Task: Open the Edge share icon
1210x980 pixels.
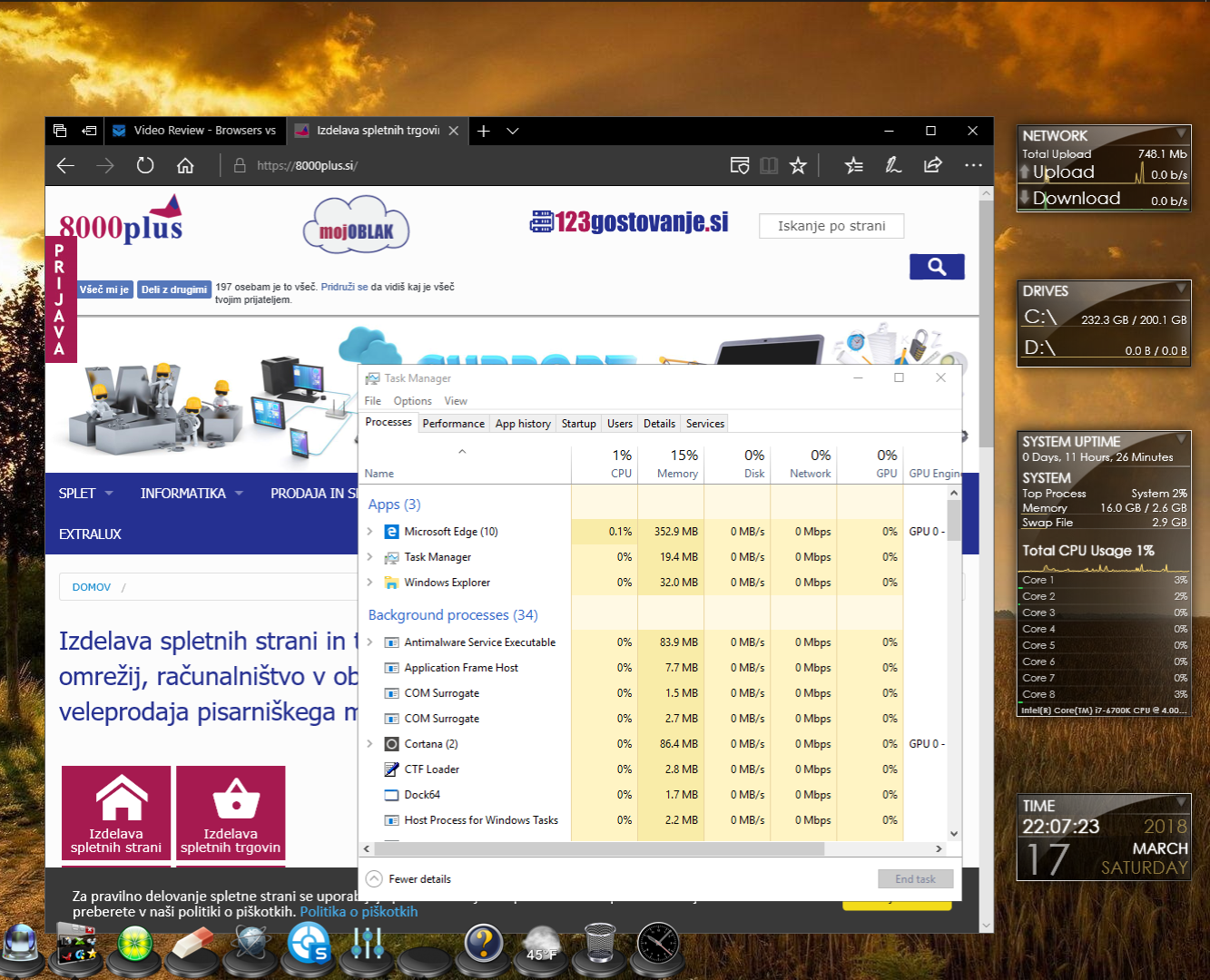Action: 932,165
